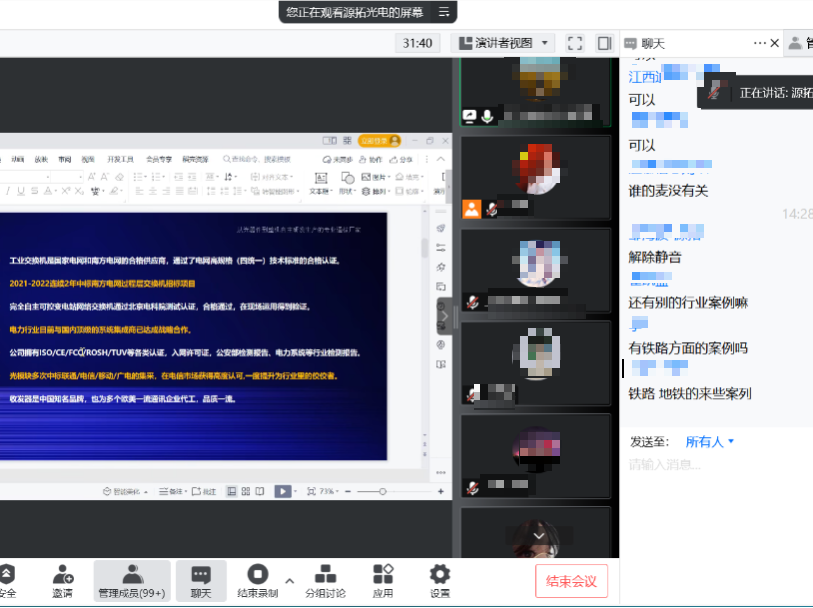Click the Stop Recording (结束录制) icon
This screenshot has width=813, height=608.
pos(257,580)
